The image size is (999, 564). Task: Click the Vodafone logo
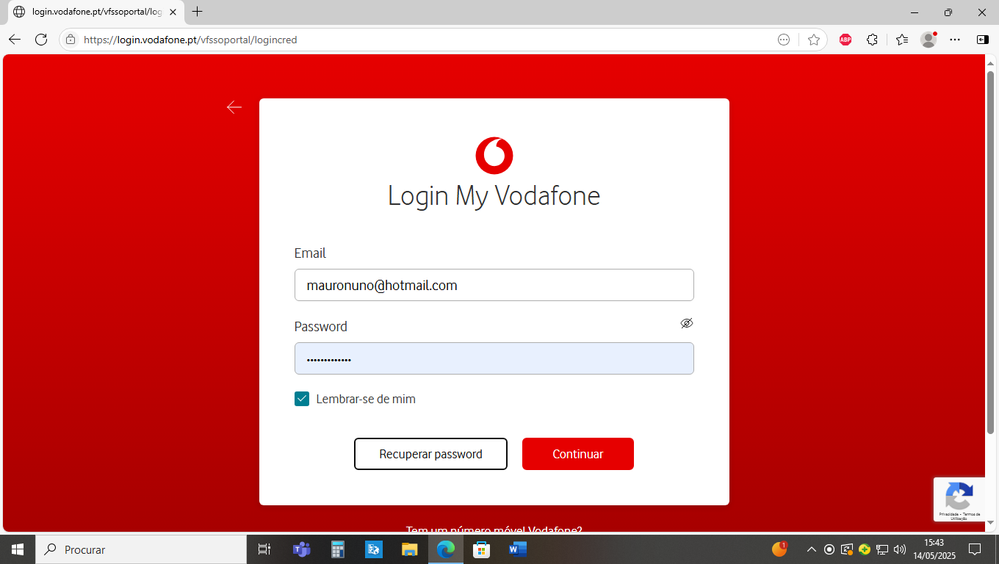(494, 155)
